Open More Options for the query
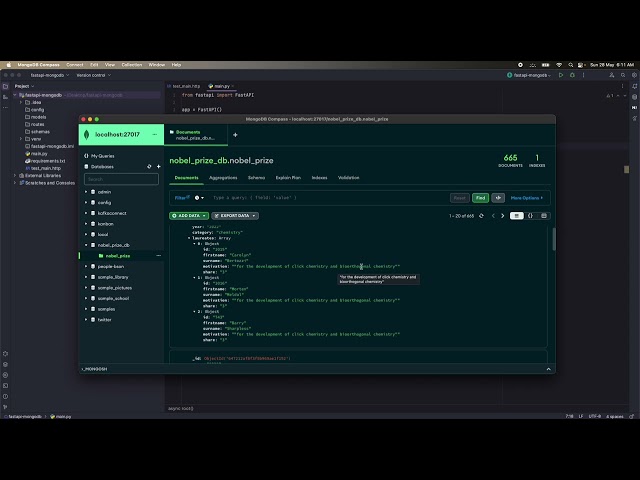Viewport: 640px width, 480px height. tap(527, 198)
